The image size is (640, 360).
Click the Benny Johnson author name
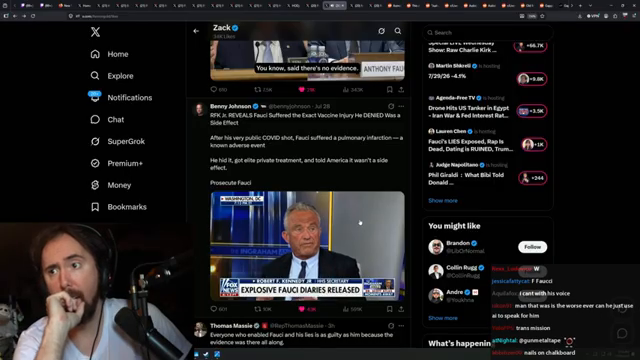230,106
